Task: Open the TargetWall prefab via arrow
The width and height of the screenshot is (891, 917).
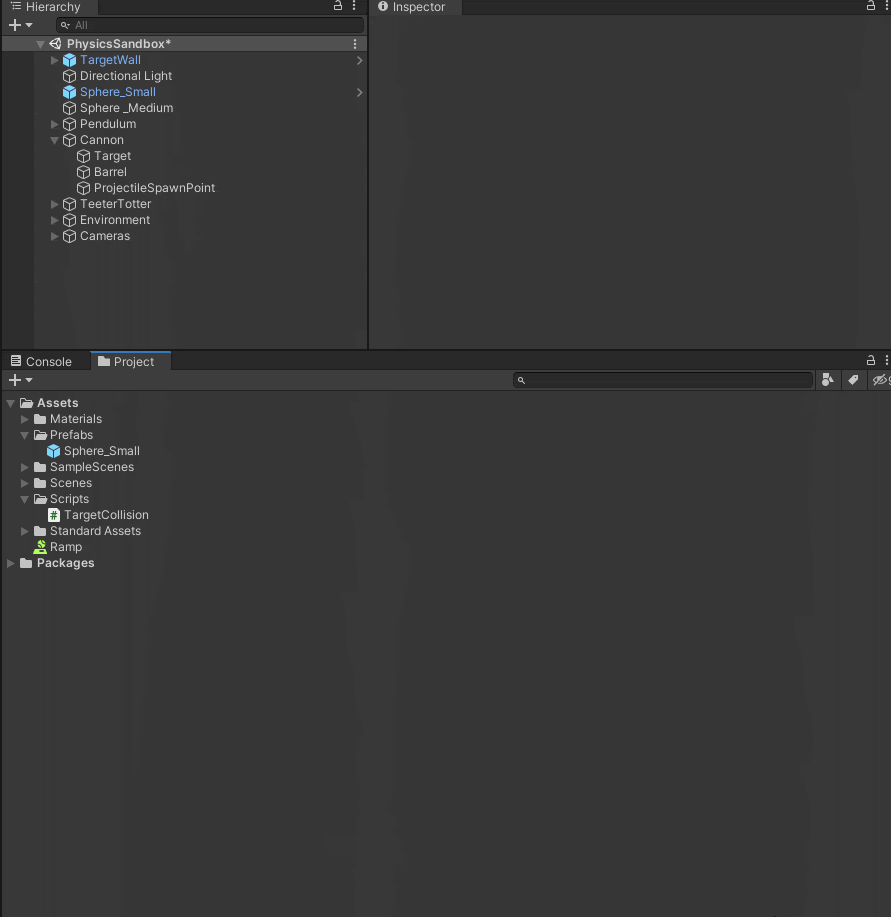Action: coord(359,60)
